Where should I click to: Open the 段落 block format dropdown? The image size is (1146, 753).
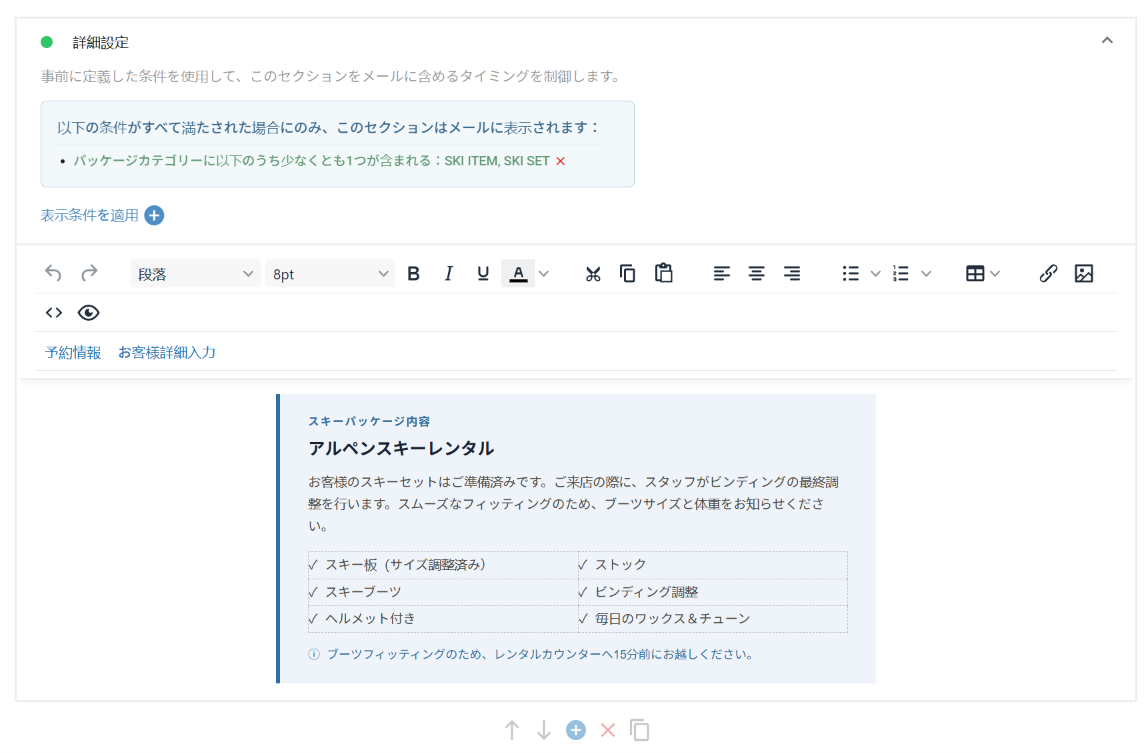[x=195, y=274]
